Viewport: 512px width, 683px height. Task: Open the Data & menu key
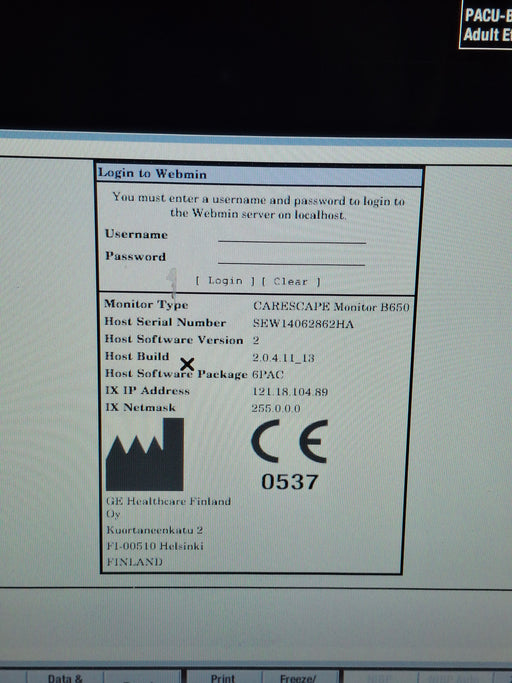(x=65, y=676)
